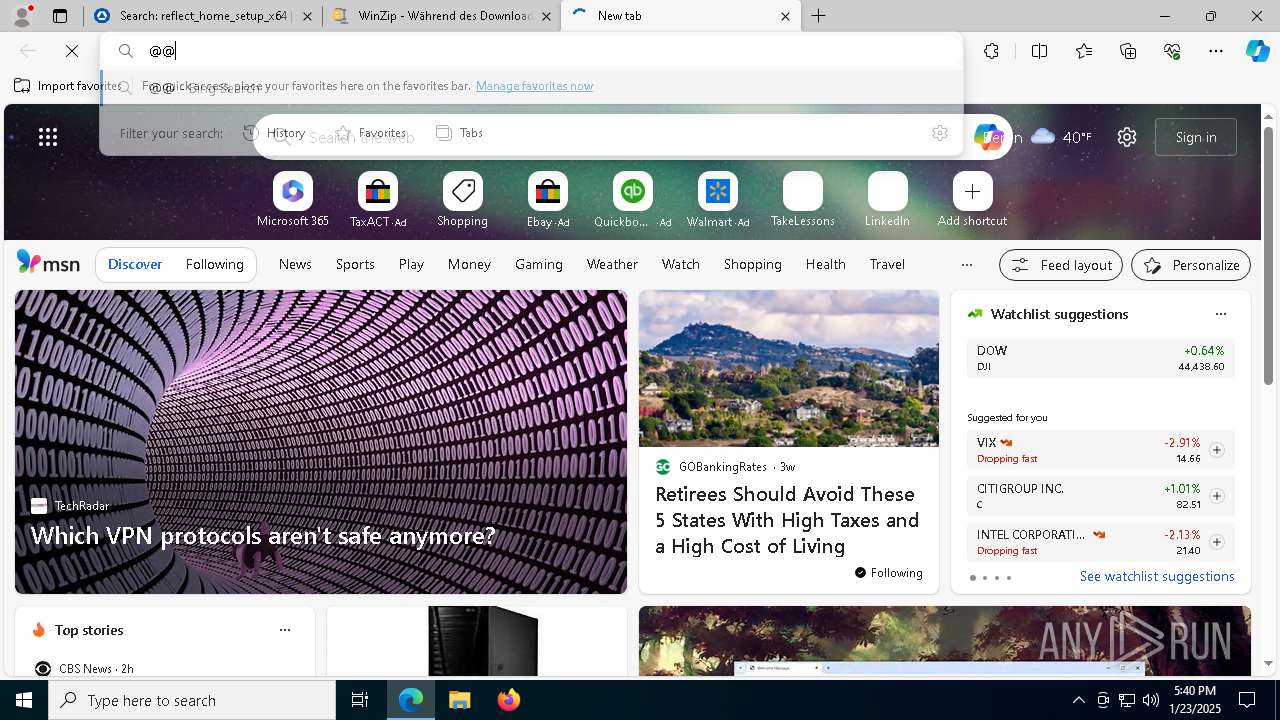Filter search by Tabs

[x=460, y=133]
